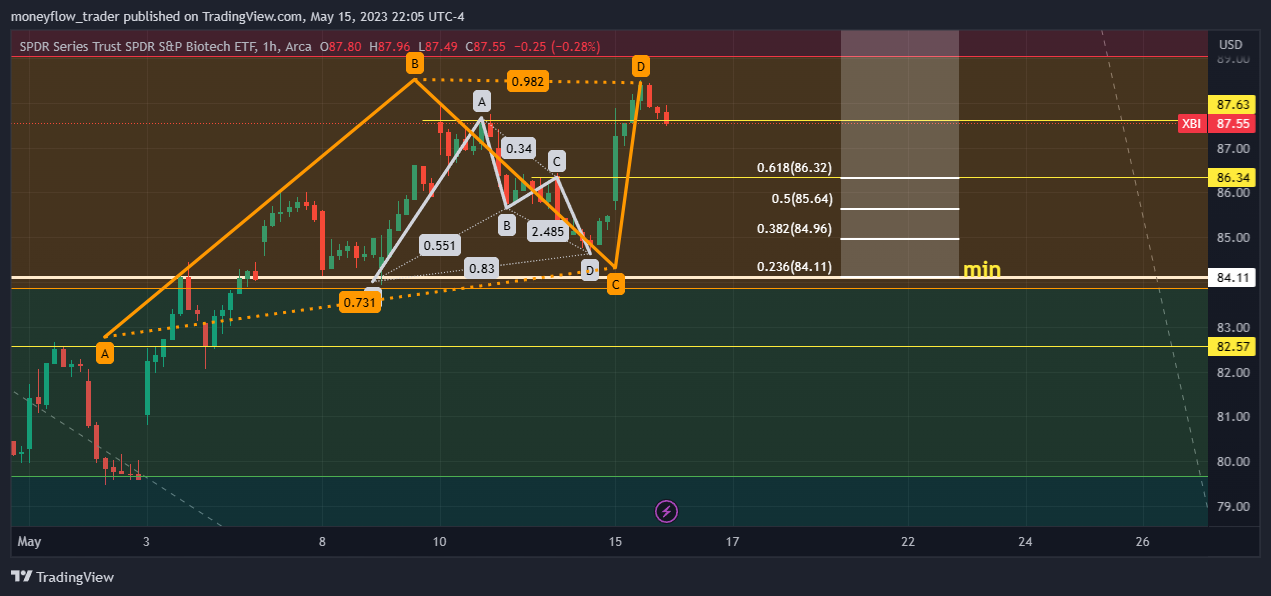
Task: Click the USD currency label
Action: 1230,45
